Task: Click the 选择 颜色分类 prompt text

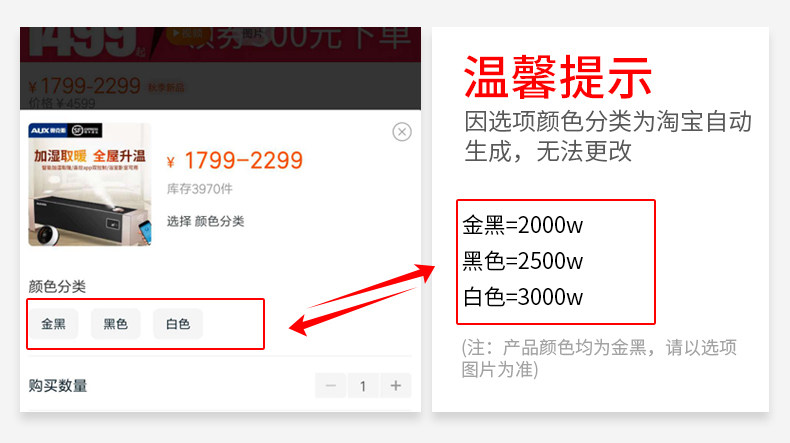Action: pos(206,221)
